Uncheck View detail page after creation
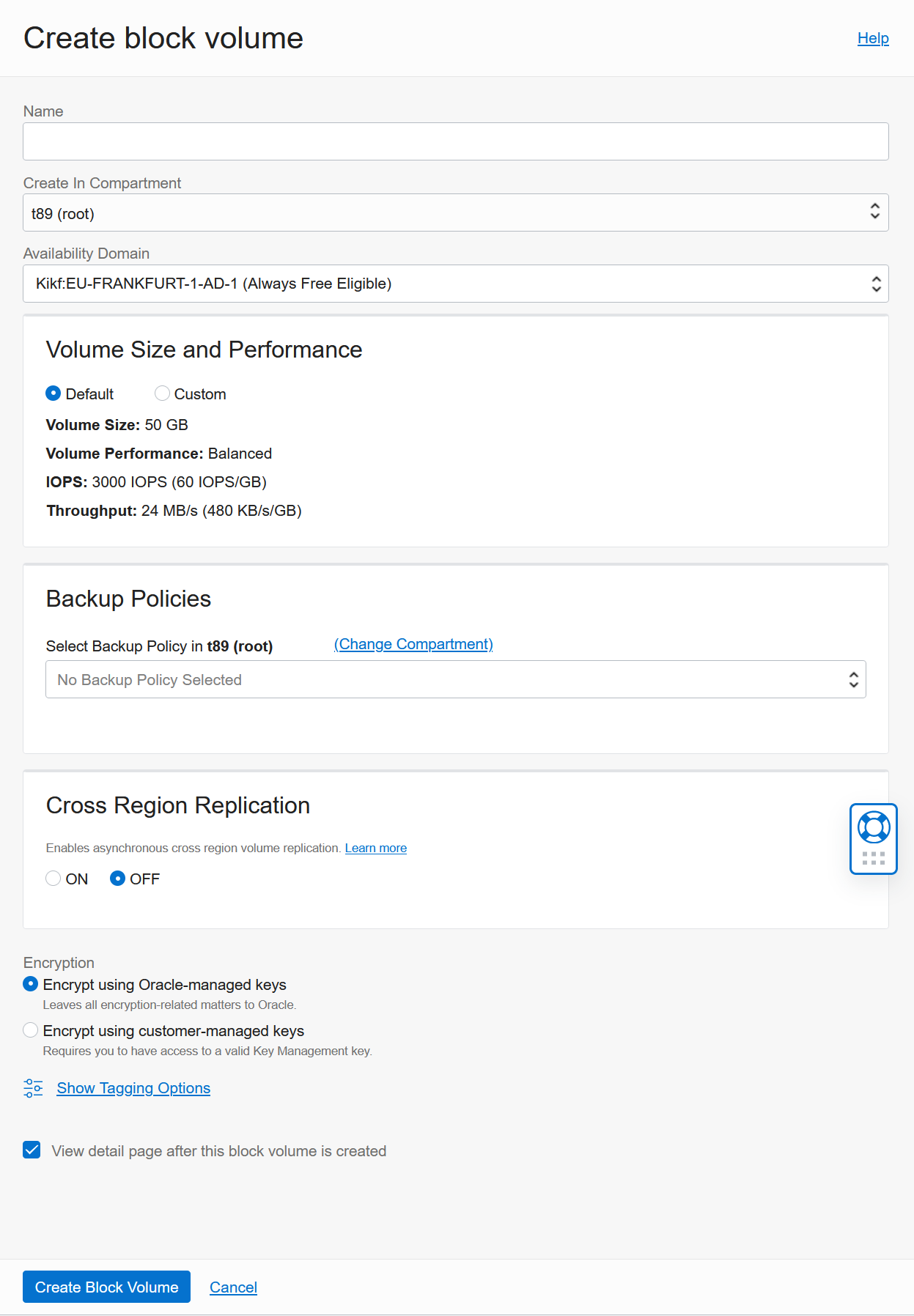This screenshot has height=1316, width=914. pos(32,1150)
